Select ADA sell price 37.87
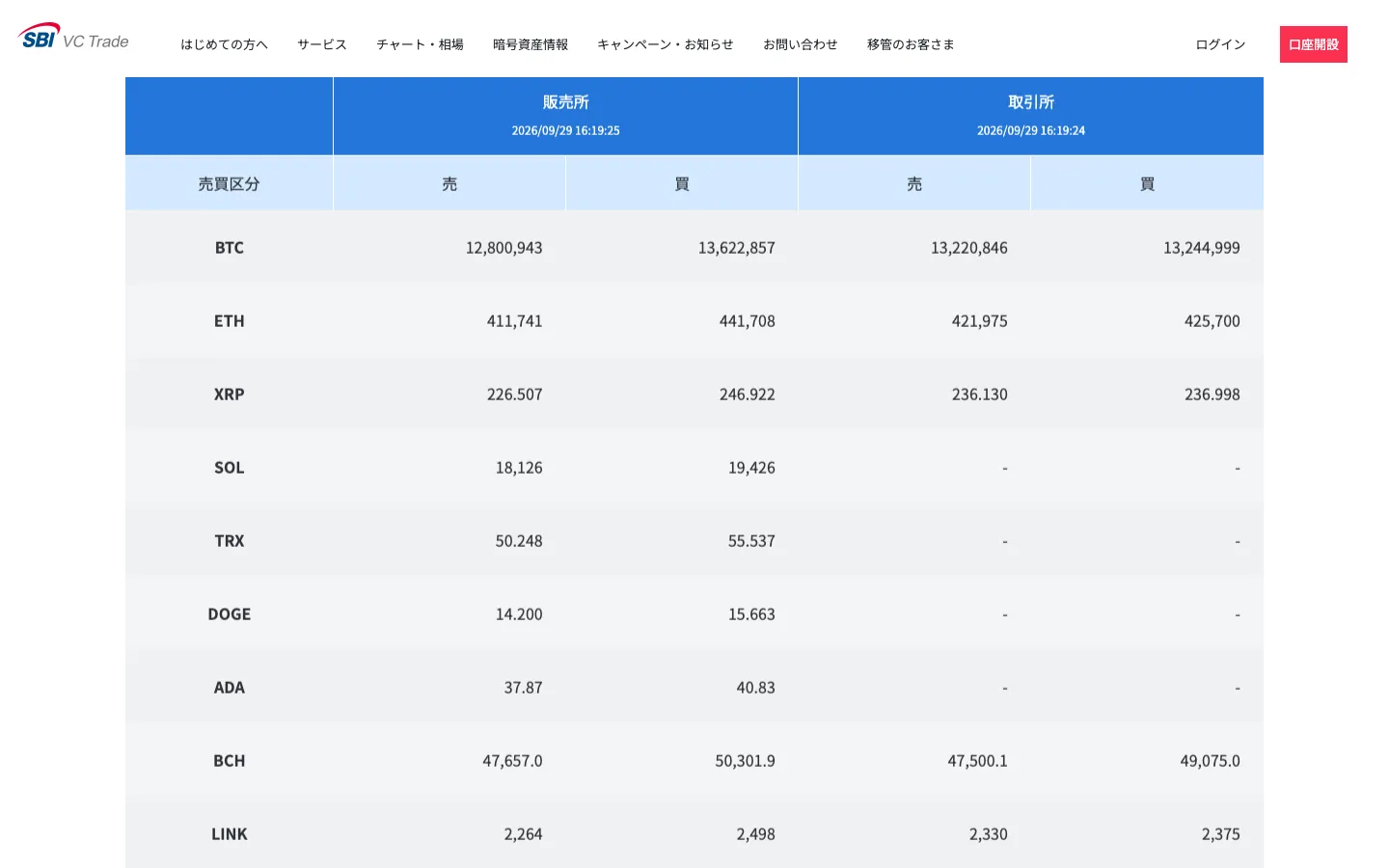 click(524, 688)
